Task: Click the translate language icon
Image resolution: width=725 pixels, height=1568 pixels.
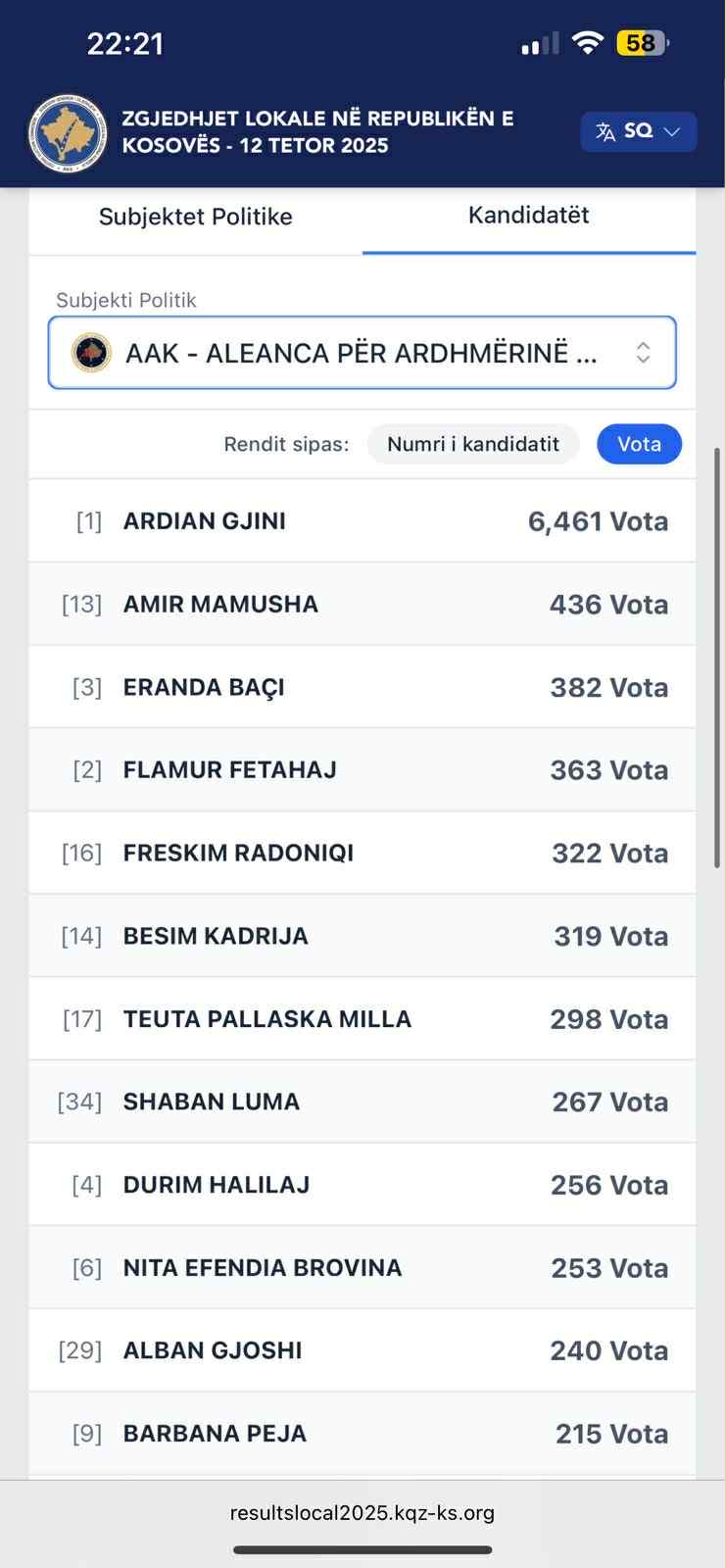Action: [605, 132]
